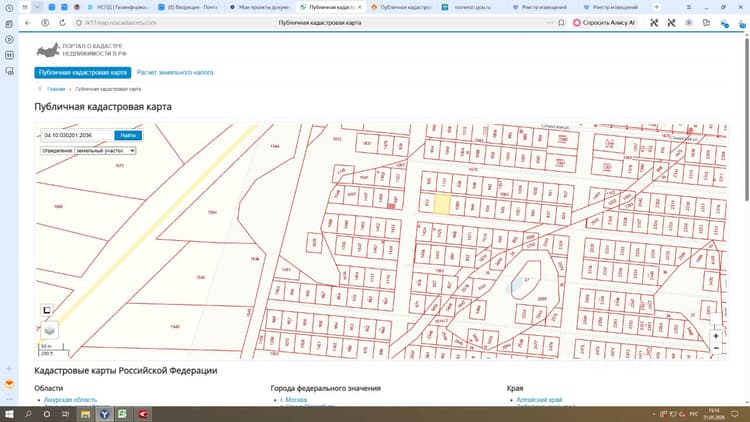
Task: Open the notification center icon in taskbar
Action: 735,414
